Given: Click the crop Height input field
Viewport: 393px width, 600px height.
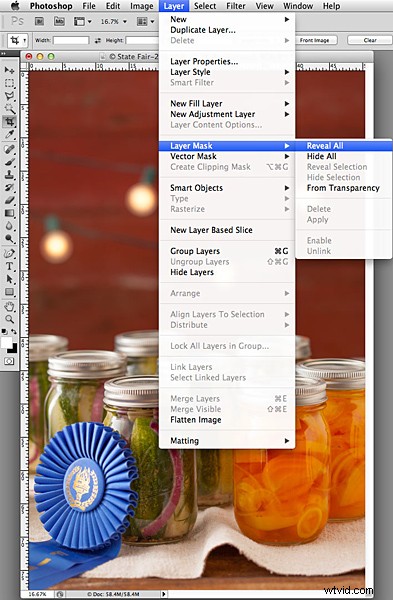Looking at the screenshot, I should pyautogui.click(x=142, y=40).
